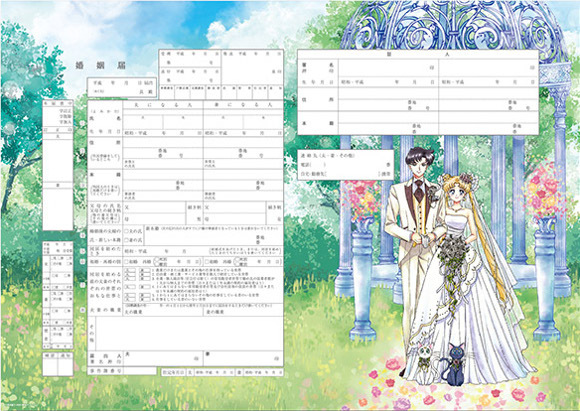Viewport: 580px width, 411px height.
Task: Click the second witness signature field
Action: [x=488, y=68]
